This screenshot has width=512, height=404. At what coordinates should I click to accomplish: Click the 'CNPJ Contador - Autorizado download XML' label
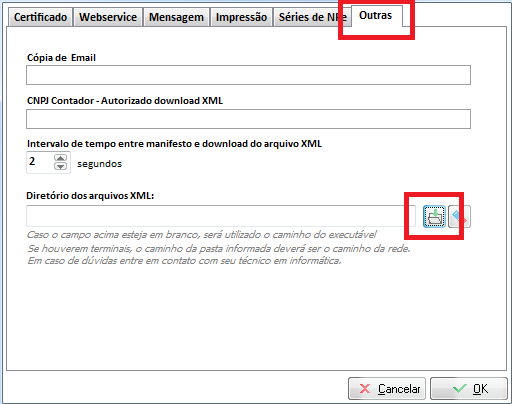125,101
